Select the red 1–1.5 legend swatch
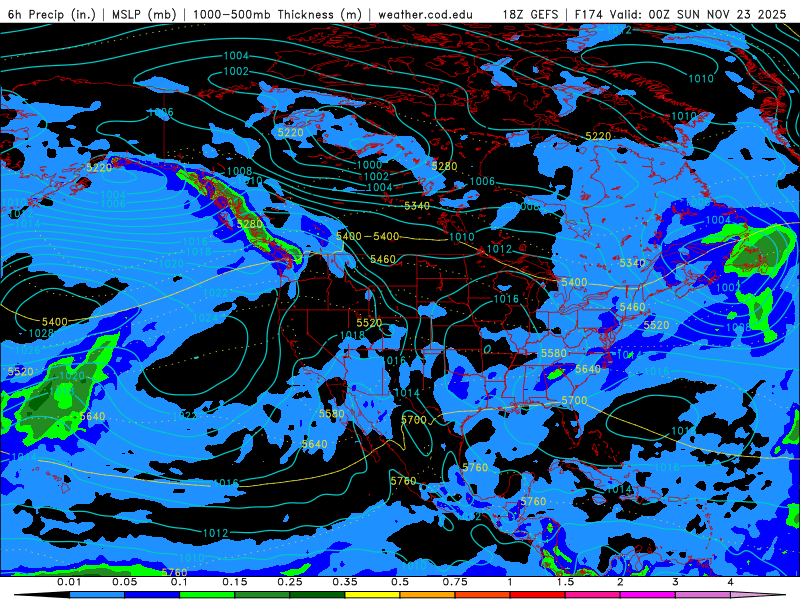800x600 pixels. (538, 595)
